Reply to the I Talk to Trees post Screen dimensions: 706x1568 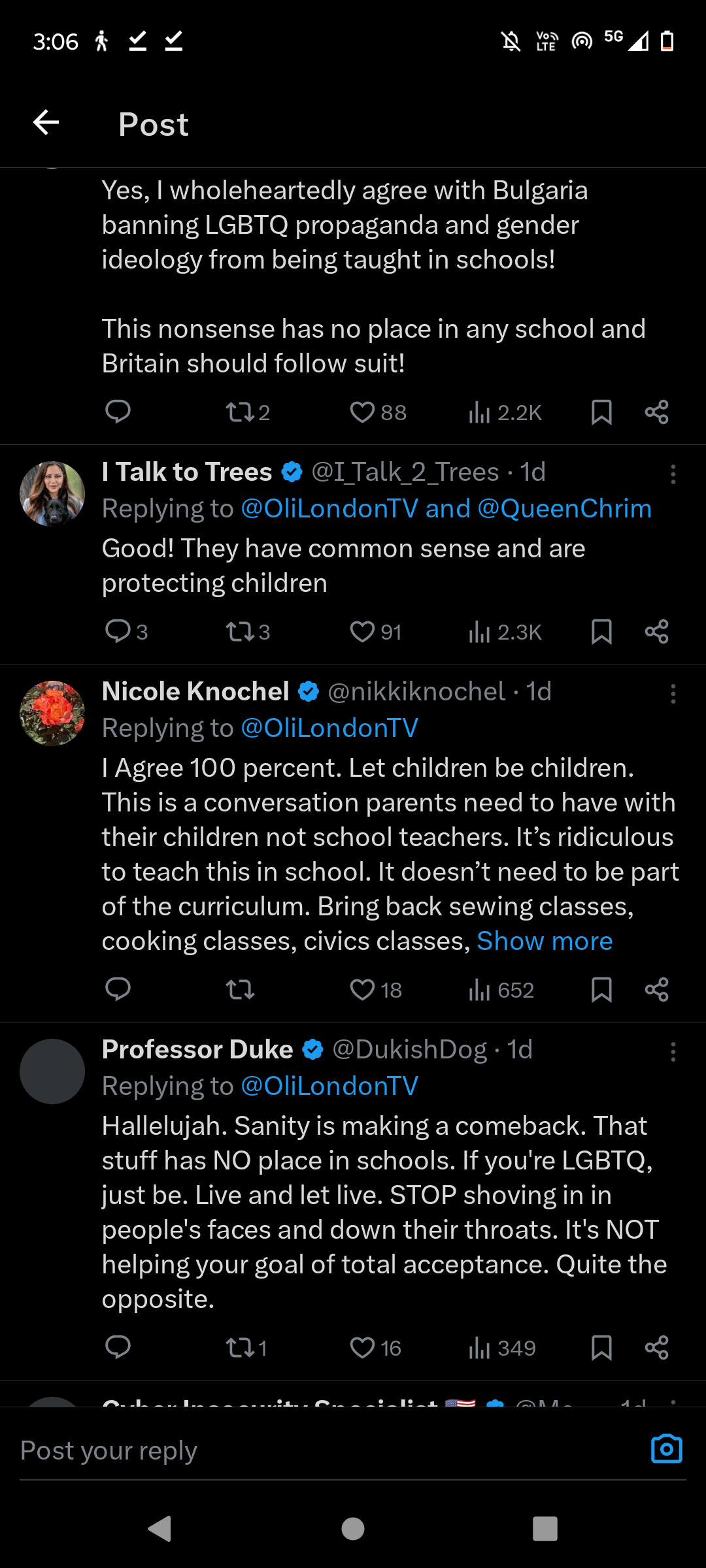[126, 632]
